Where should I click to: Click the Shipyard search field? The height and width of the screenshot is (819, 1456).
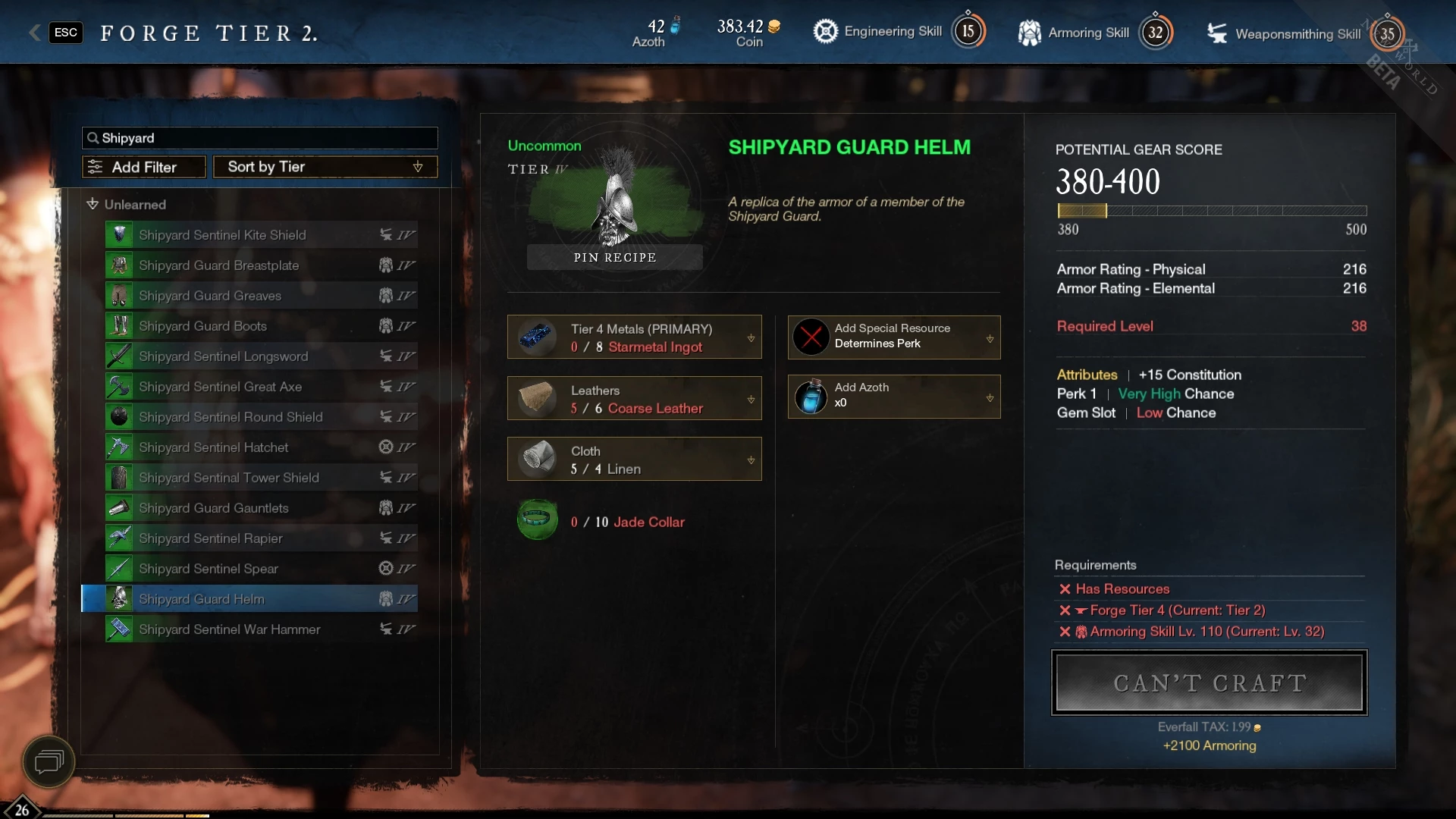(259, 138)
